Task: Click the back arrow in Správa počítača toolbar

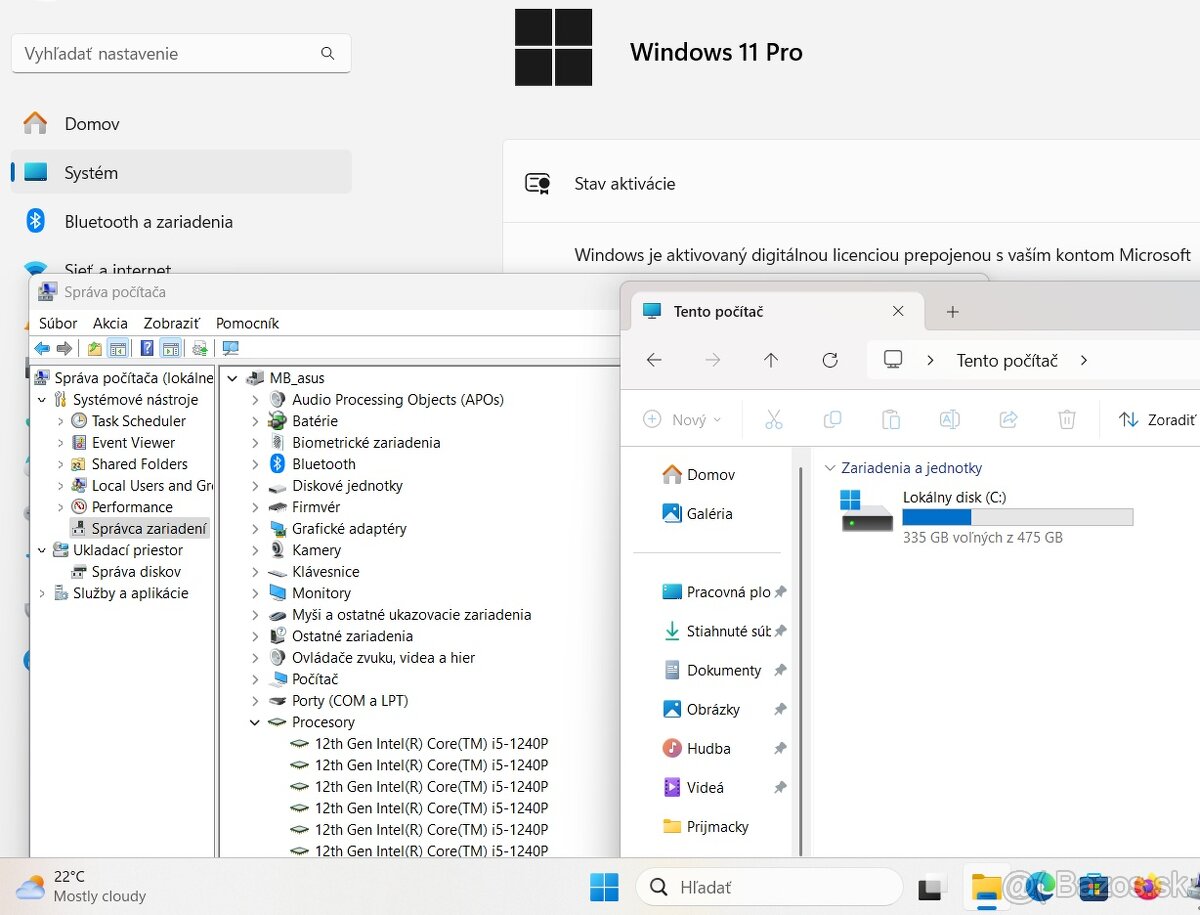Action: pos(42,348)
